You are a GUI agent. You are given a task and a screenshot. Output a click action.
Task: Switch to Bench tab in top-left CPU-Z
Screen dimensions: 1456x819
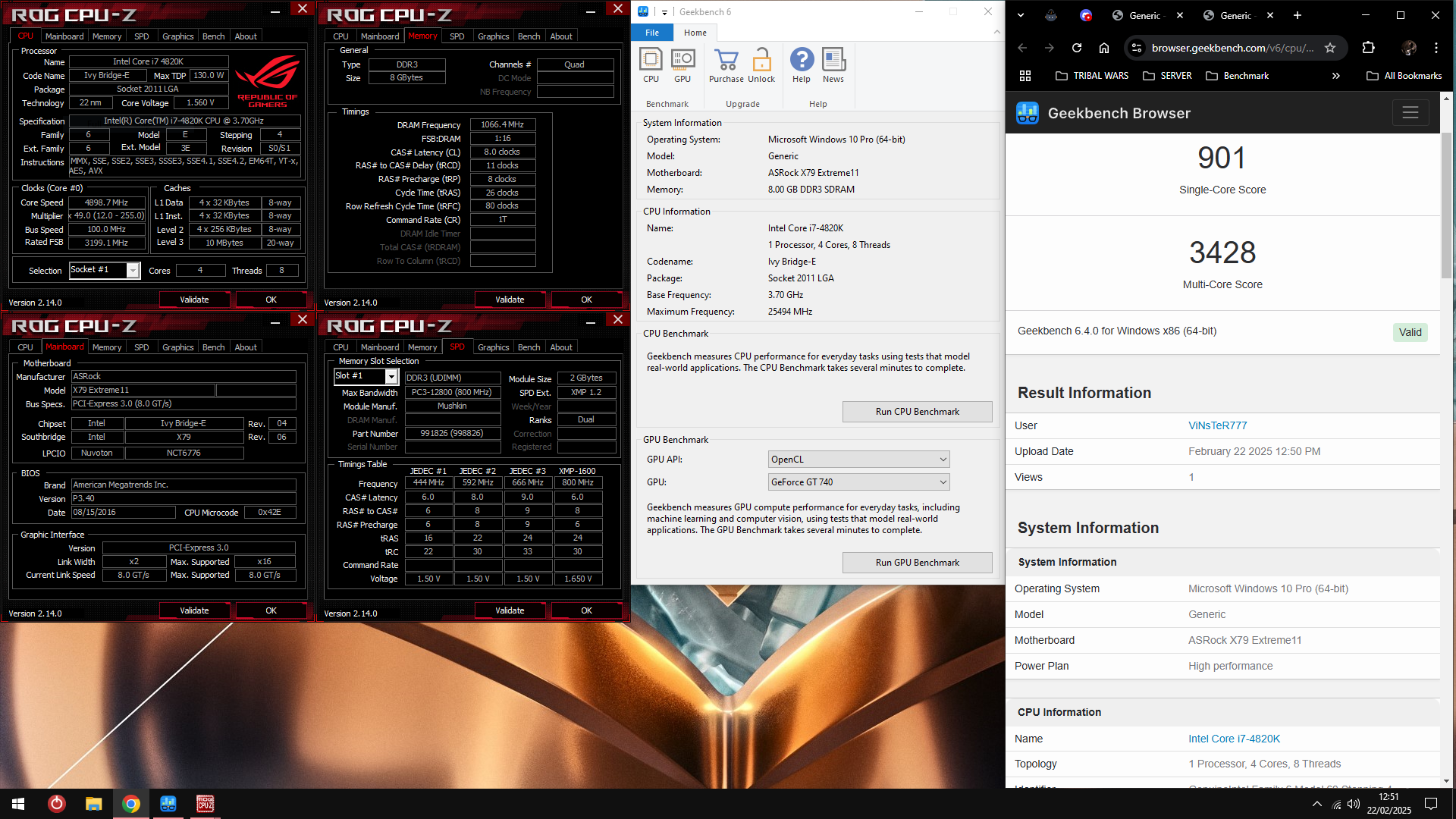213,36
